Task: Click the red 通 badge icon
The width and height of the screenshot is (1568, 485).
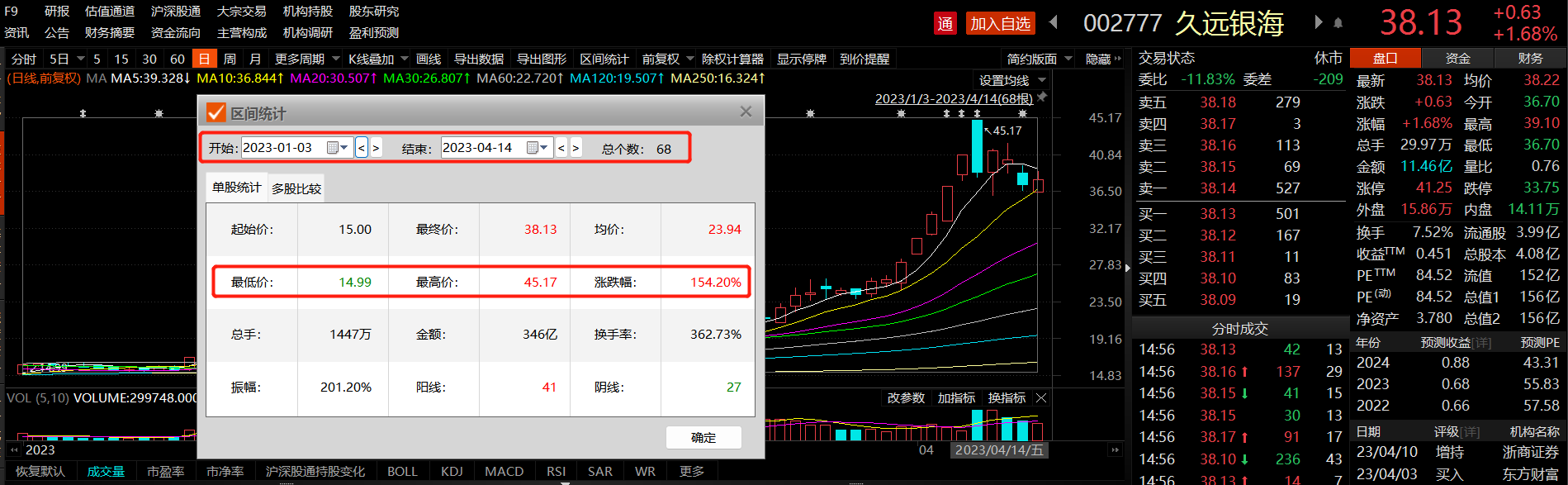Action: click(945, 23)
